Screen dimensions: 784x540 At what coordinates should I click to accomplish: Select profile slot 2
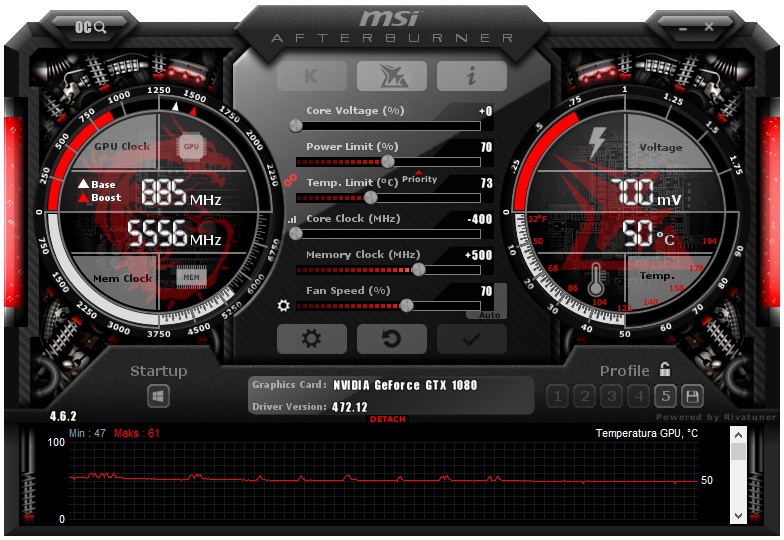point(584,396)
